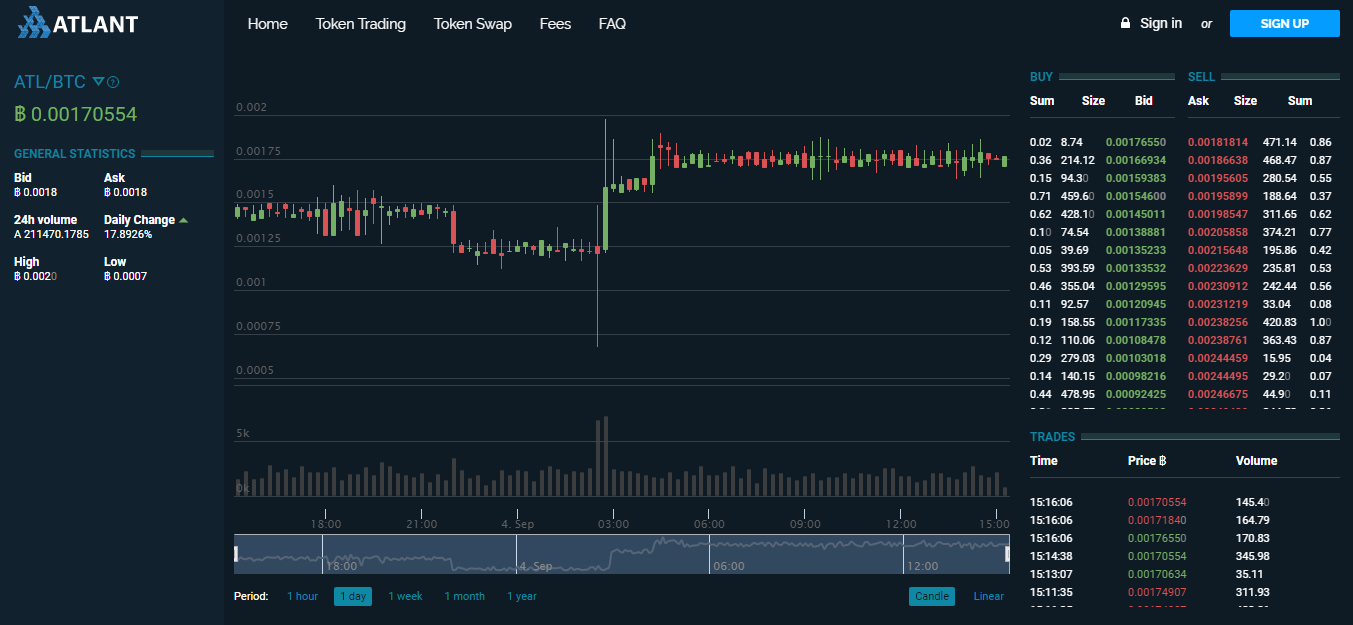This screenshot has height=625, width=1353.
Task: Select the sell order at ask 0.00205858
Action: click(x=1263, y=232)
